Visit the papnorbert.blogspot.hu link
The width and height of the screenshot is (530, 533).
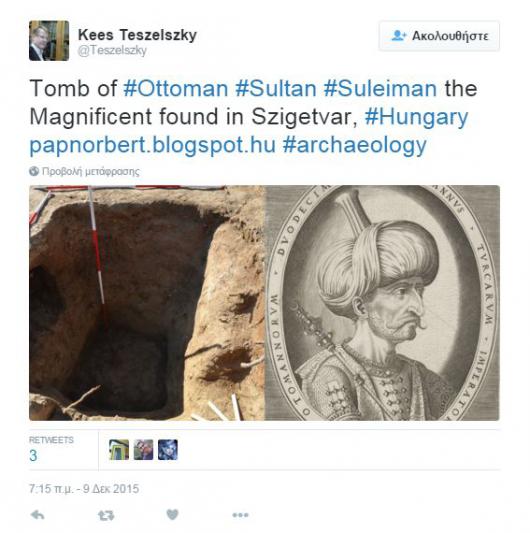pos(152,145)
